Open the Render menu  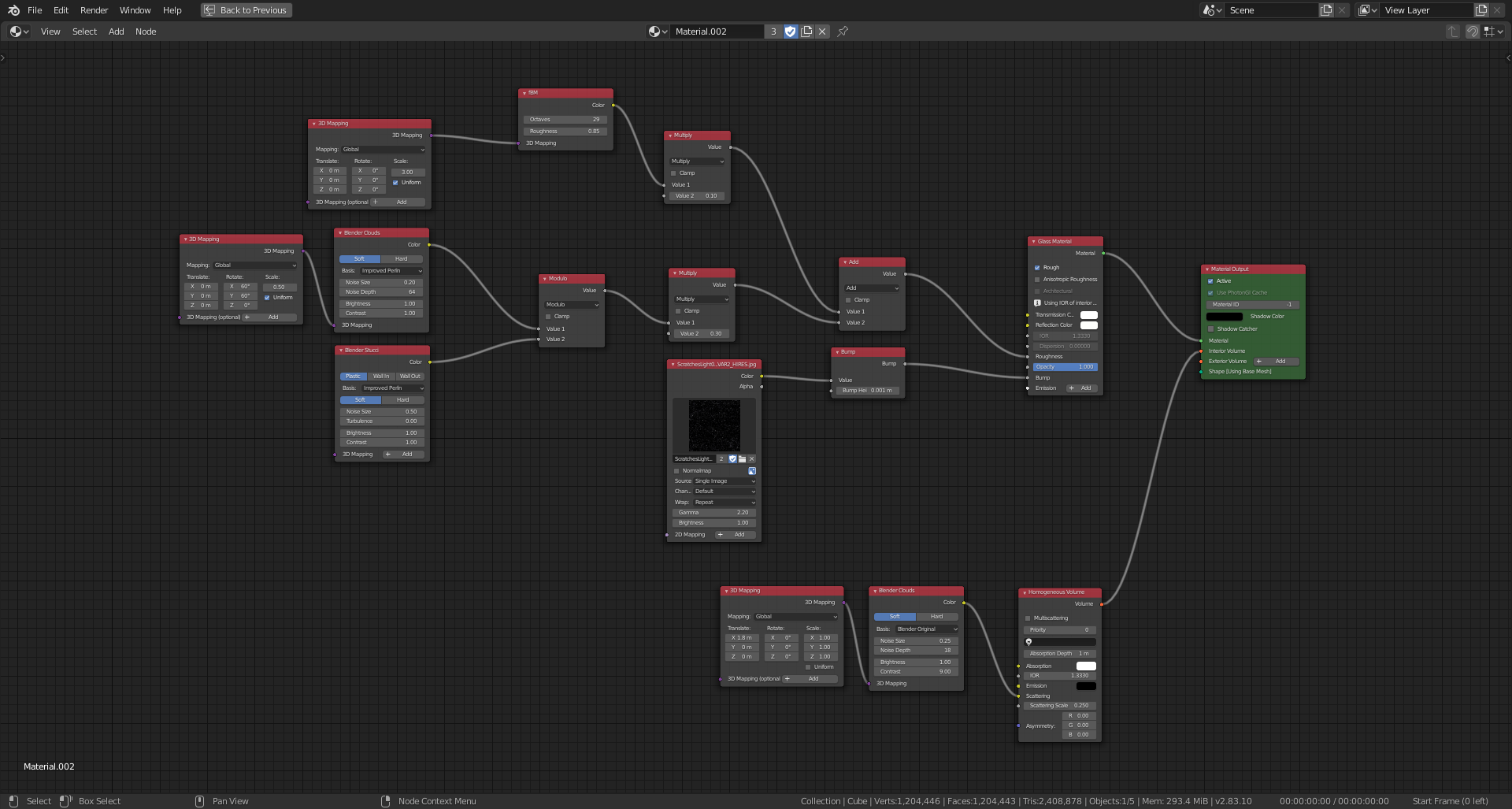(94, 10)
